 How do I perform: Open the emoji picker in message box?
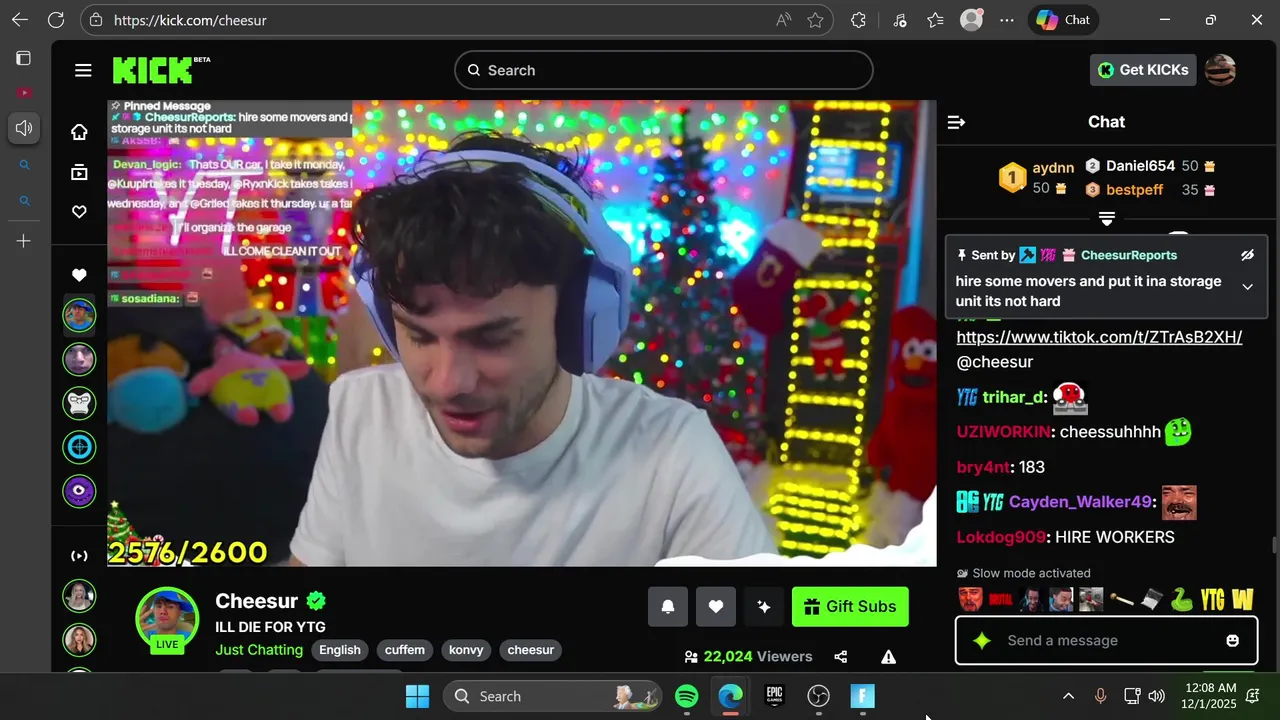tap(1233, 641)
